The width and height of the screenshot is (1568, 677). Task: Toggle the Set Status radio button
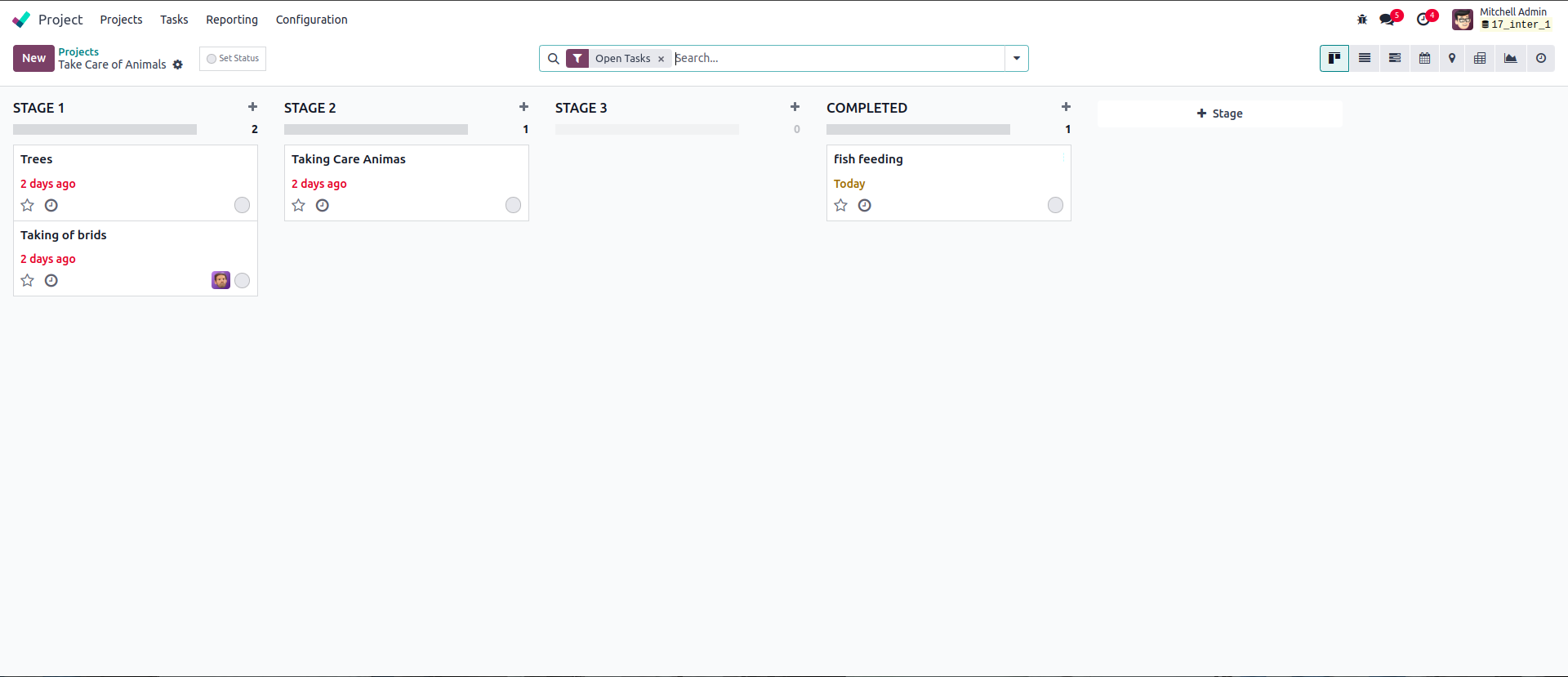pyautogui.click(x=212, y=59)
